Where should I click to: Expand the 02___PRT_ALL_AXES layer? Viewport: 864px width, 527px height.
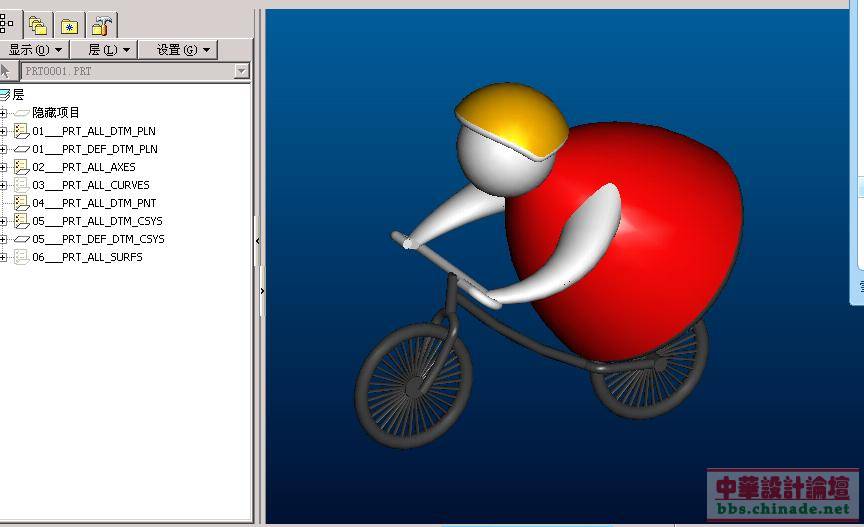[3, 167]
